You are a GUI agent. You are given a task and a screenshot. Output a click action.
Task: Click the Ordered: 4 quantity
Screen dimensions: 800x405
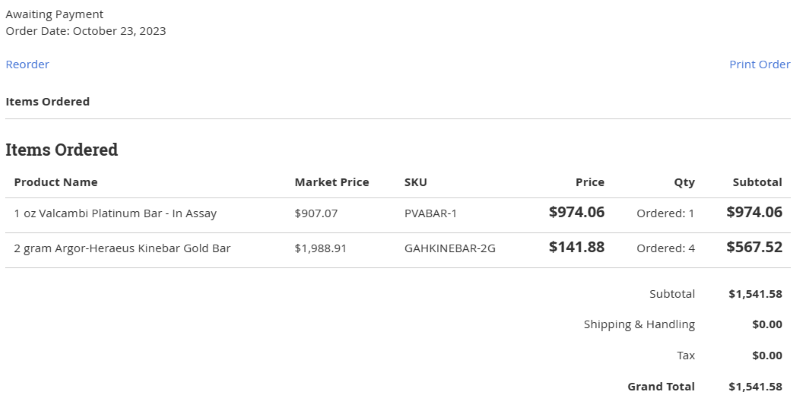[x=665, y=248]
